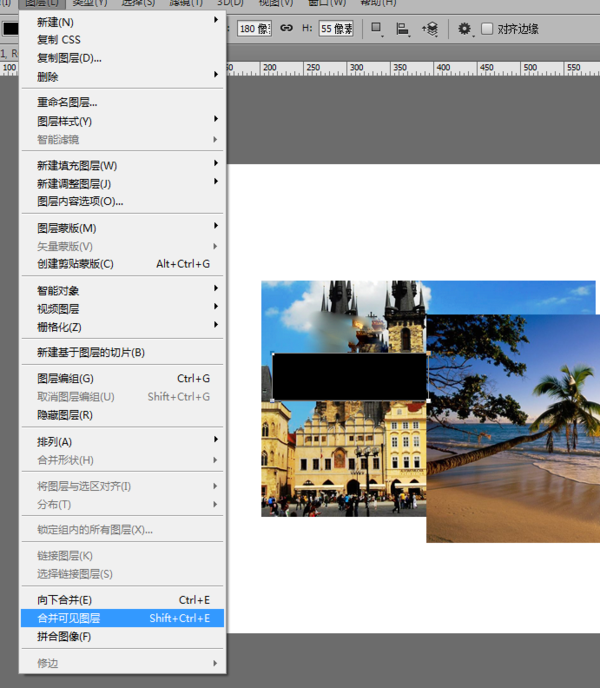Expand the 图层样式(Y) submenu
The width and height of the screenshot is (600, 688).
click(x=122, y=121)
